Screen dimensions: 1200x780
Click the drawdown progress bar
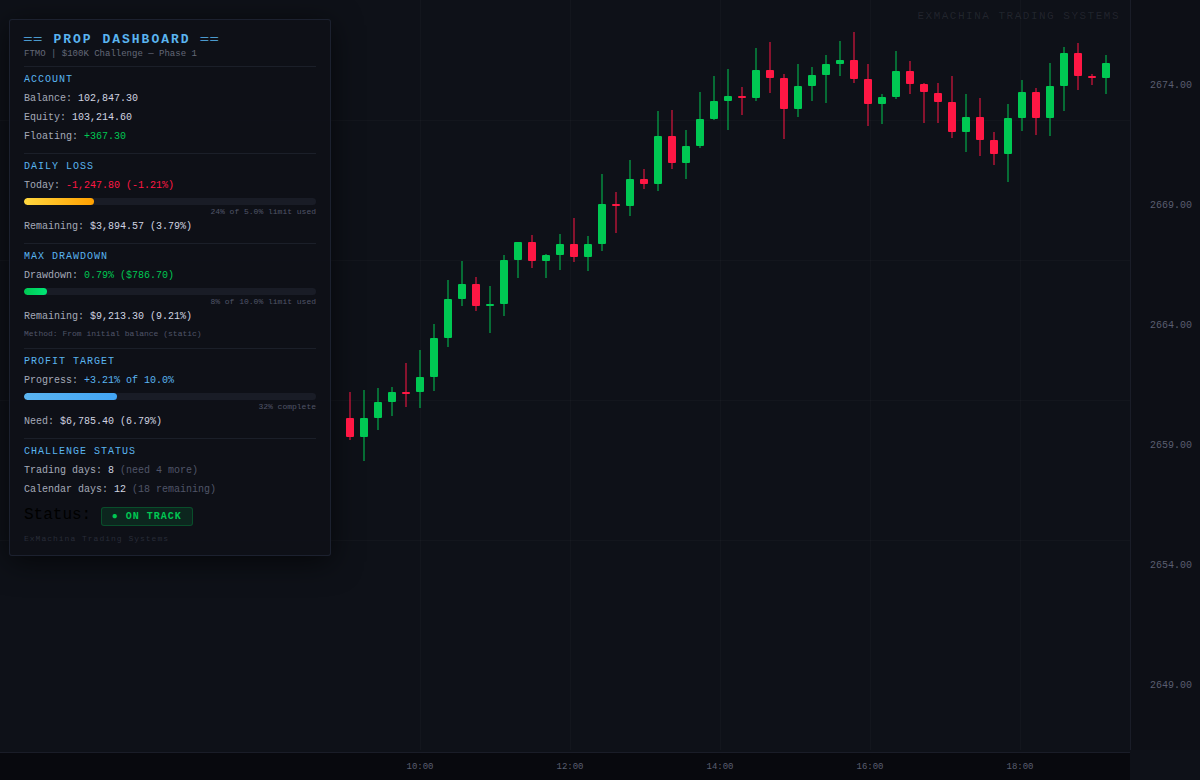[169, 291]
